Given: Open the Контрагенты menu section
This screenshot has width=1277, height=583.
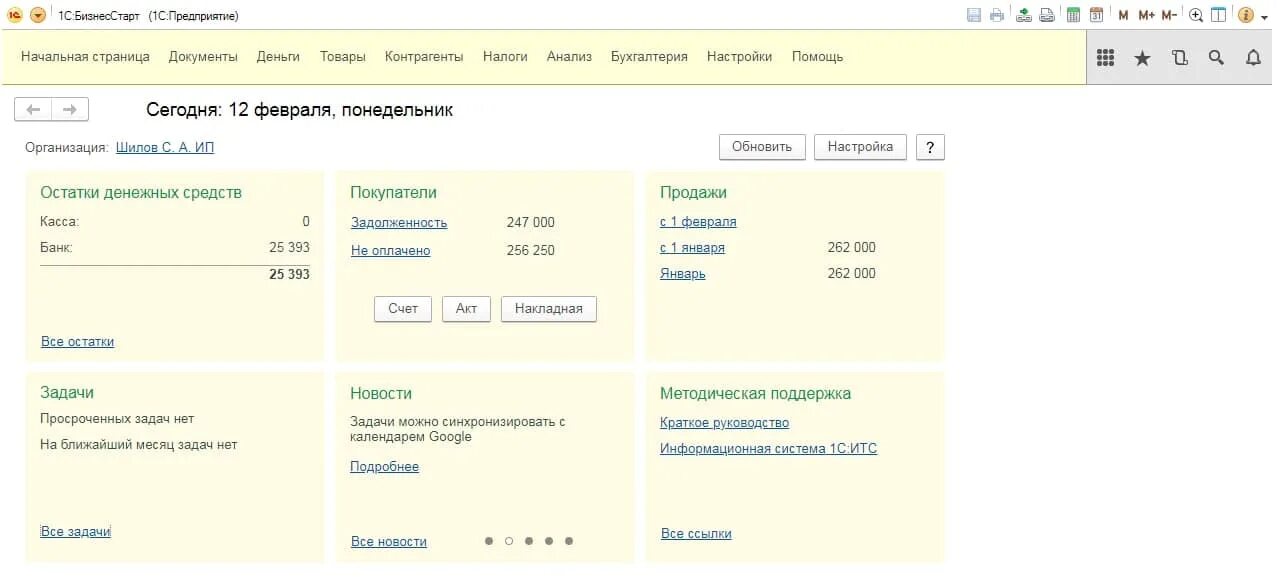Looking at the screenshot, I should (x=424, y=57).
